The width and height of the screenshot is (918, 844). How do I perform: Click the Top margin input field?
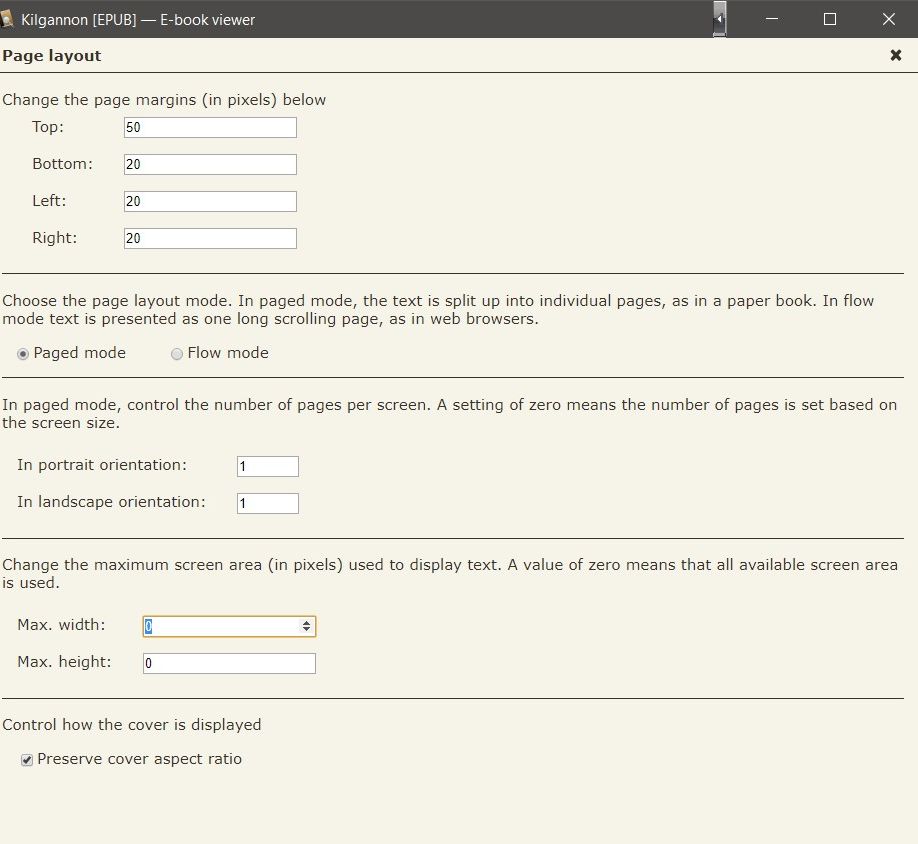(210, 128)
